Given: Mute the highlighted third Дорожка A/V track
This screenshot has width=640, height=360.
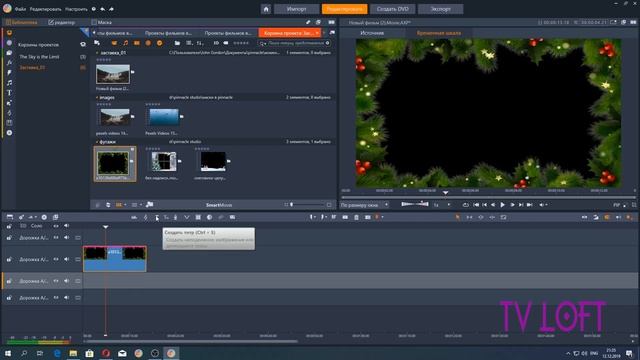Looking at the screenshot, I should click(67, 281).
